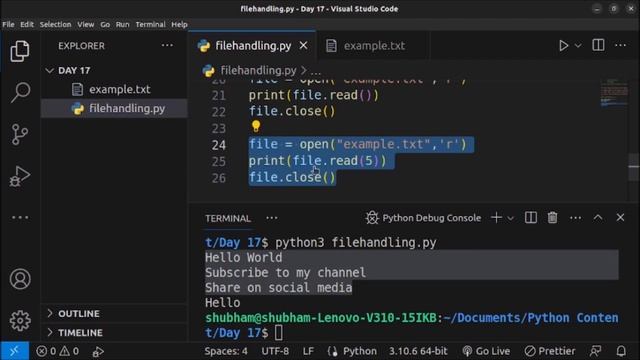
Task: Open the Search view in activity bar
Action: [20, 92]
